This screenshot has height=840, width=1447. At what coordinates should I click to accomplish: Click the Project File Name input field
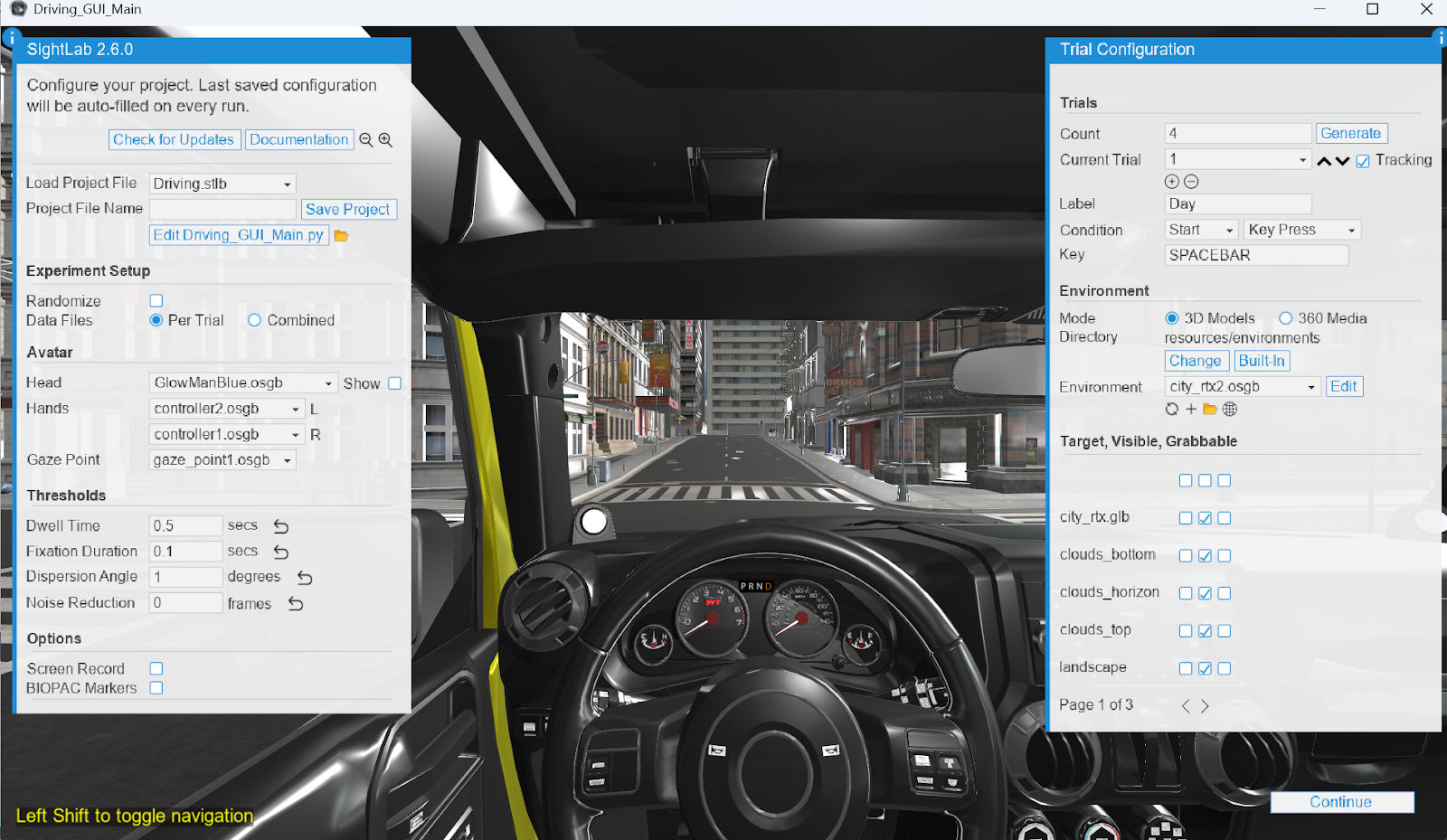[x=222, y=209]
